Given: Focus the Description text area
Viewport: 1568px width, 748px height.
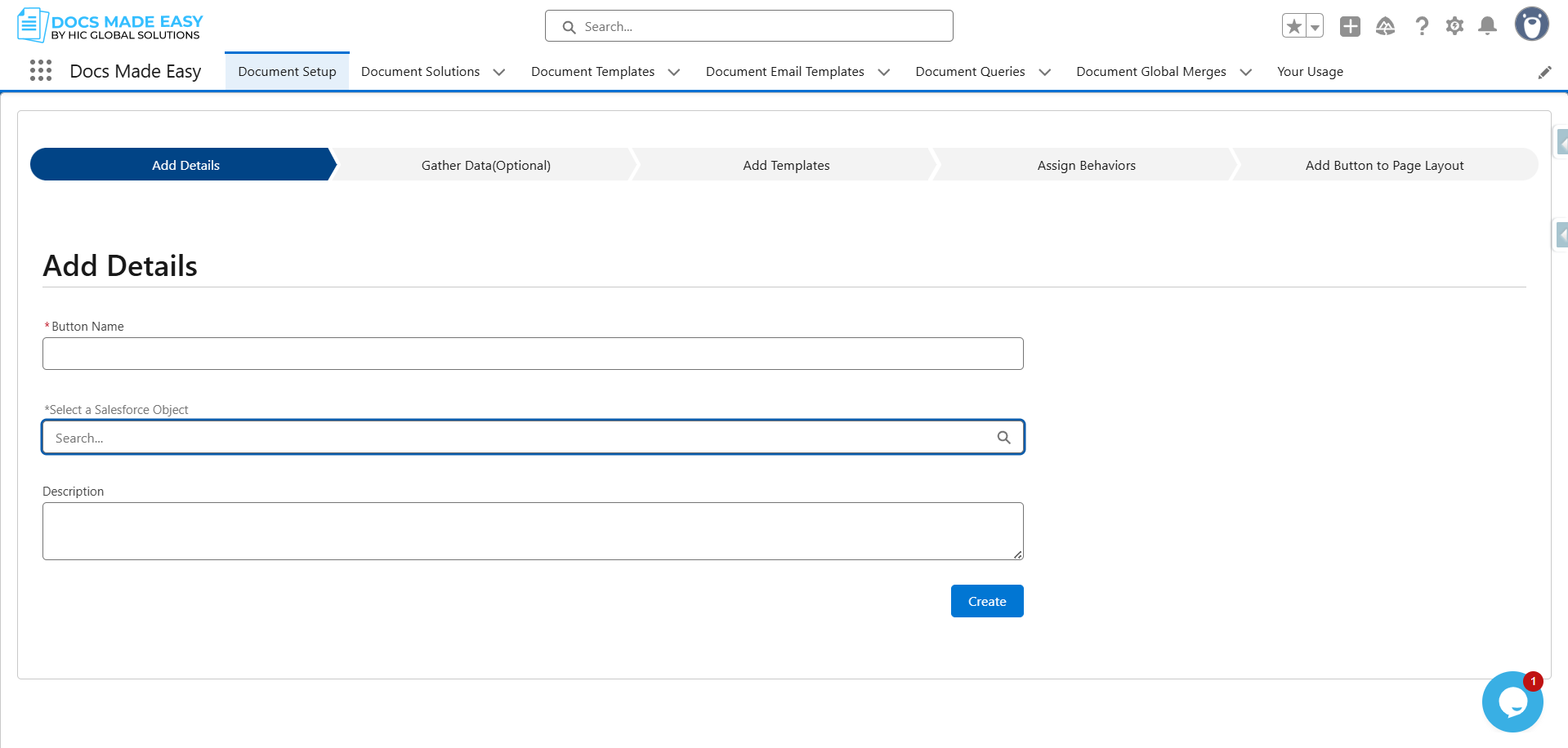Looking at the screenshot, I should (533, 531).
